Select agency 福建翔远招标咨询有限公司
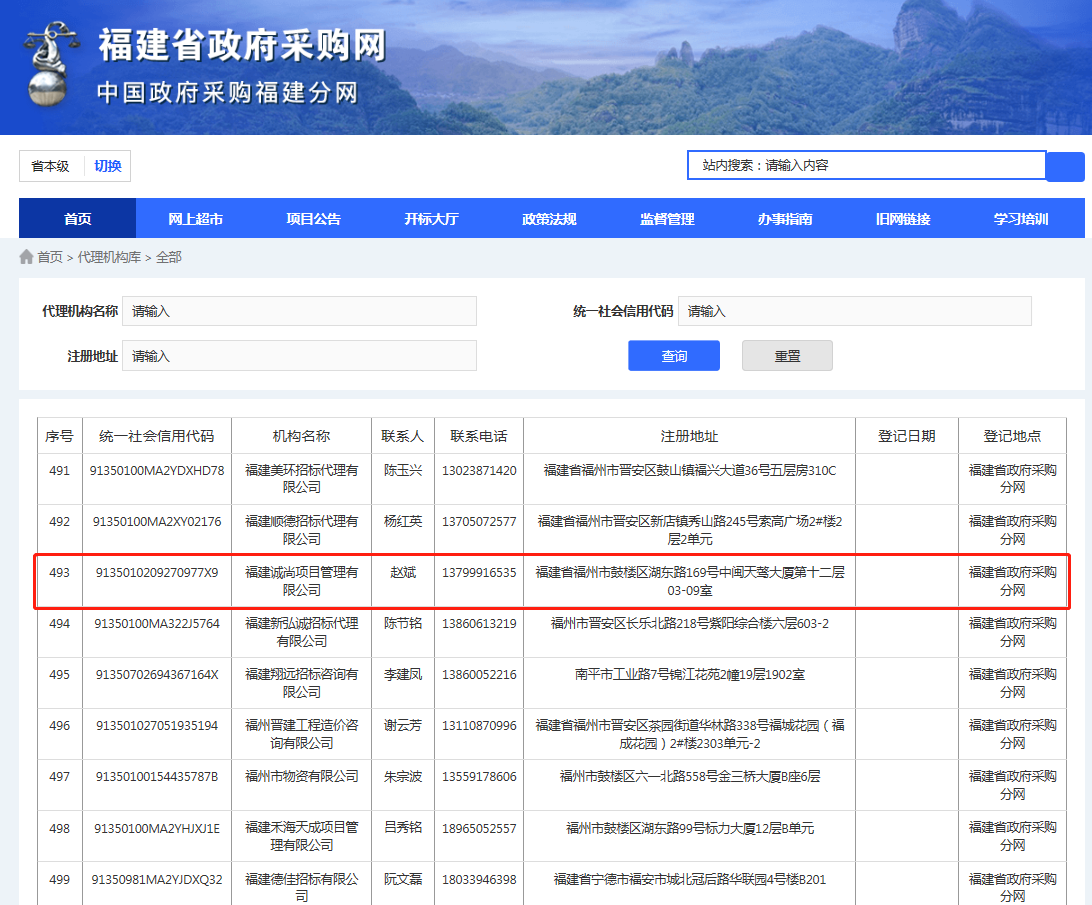 [302, 683]
